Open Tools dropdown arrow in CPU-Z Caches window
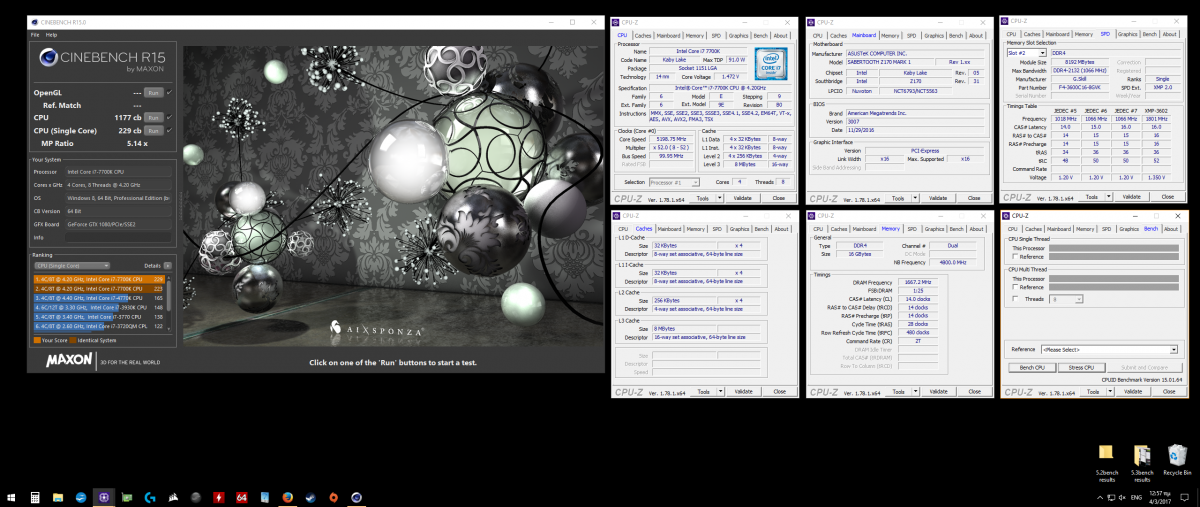1200x507 pixels. 721,392
